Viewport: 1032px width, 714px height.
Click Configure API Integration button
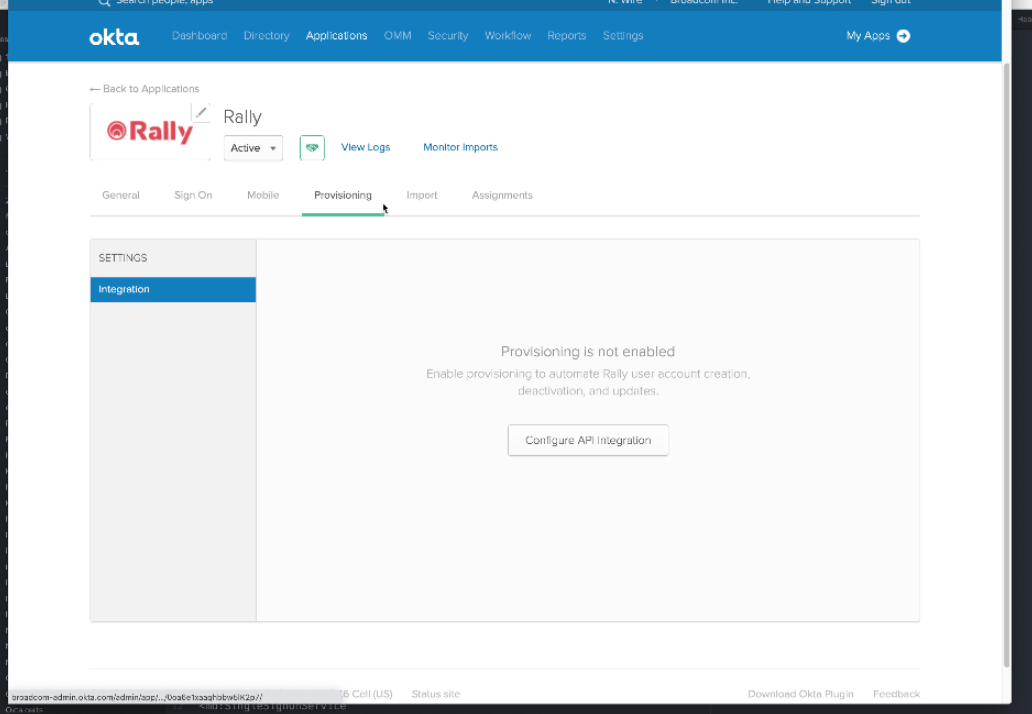[588, 440]
